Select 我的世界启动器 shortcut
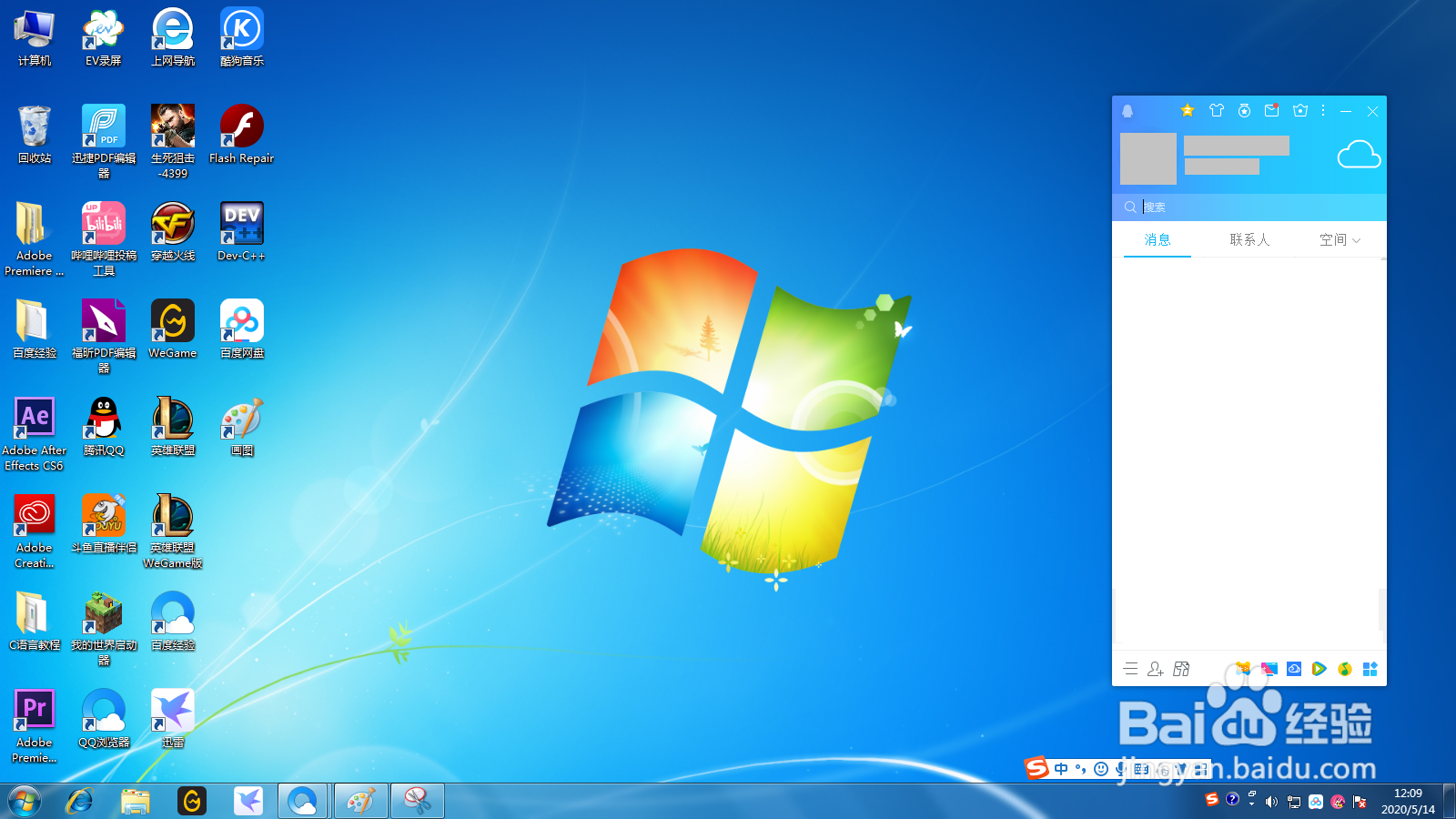 (104, 629)
